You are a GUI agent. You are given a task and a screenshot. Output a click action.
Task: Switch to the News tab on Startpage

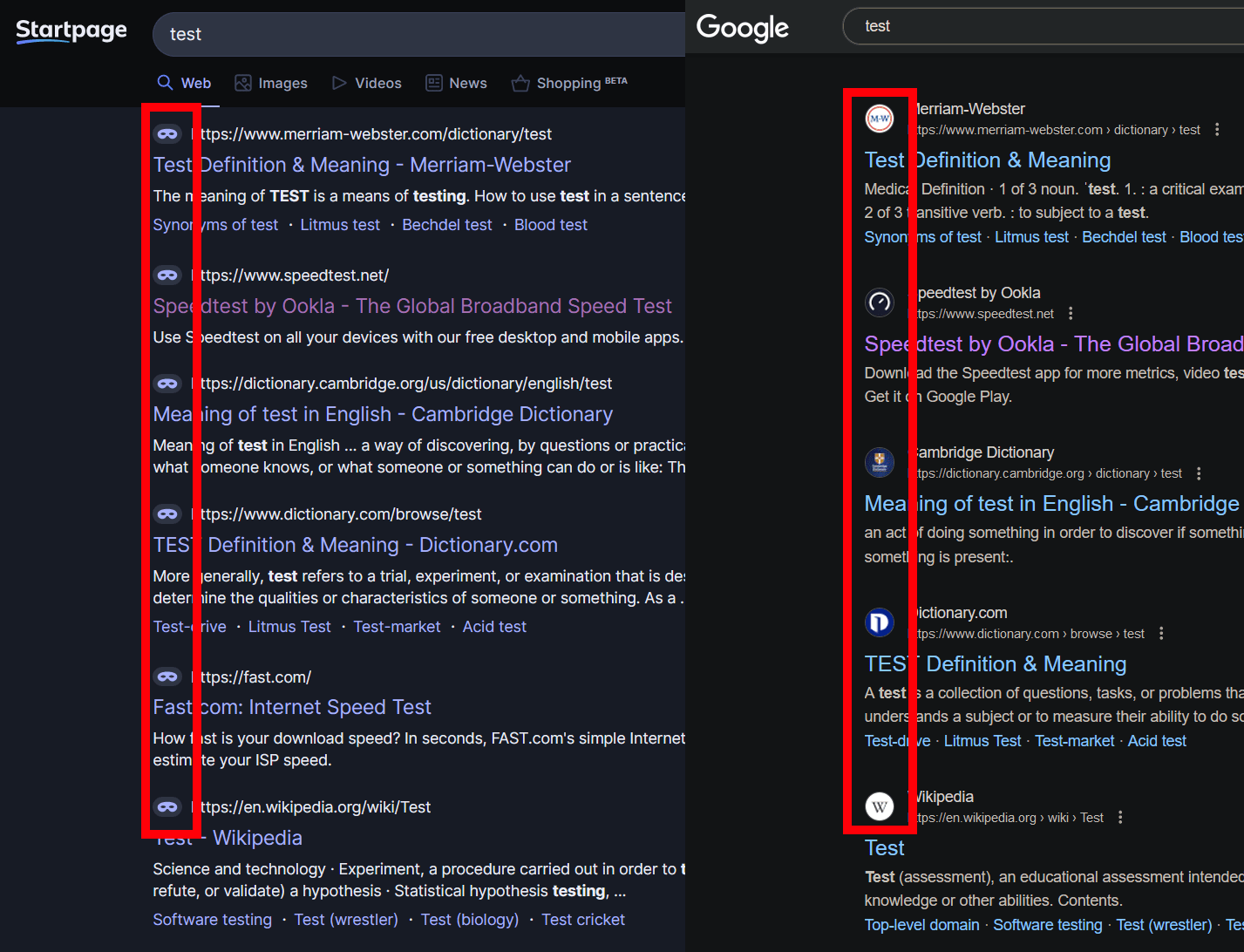456,83
